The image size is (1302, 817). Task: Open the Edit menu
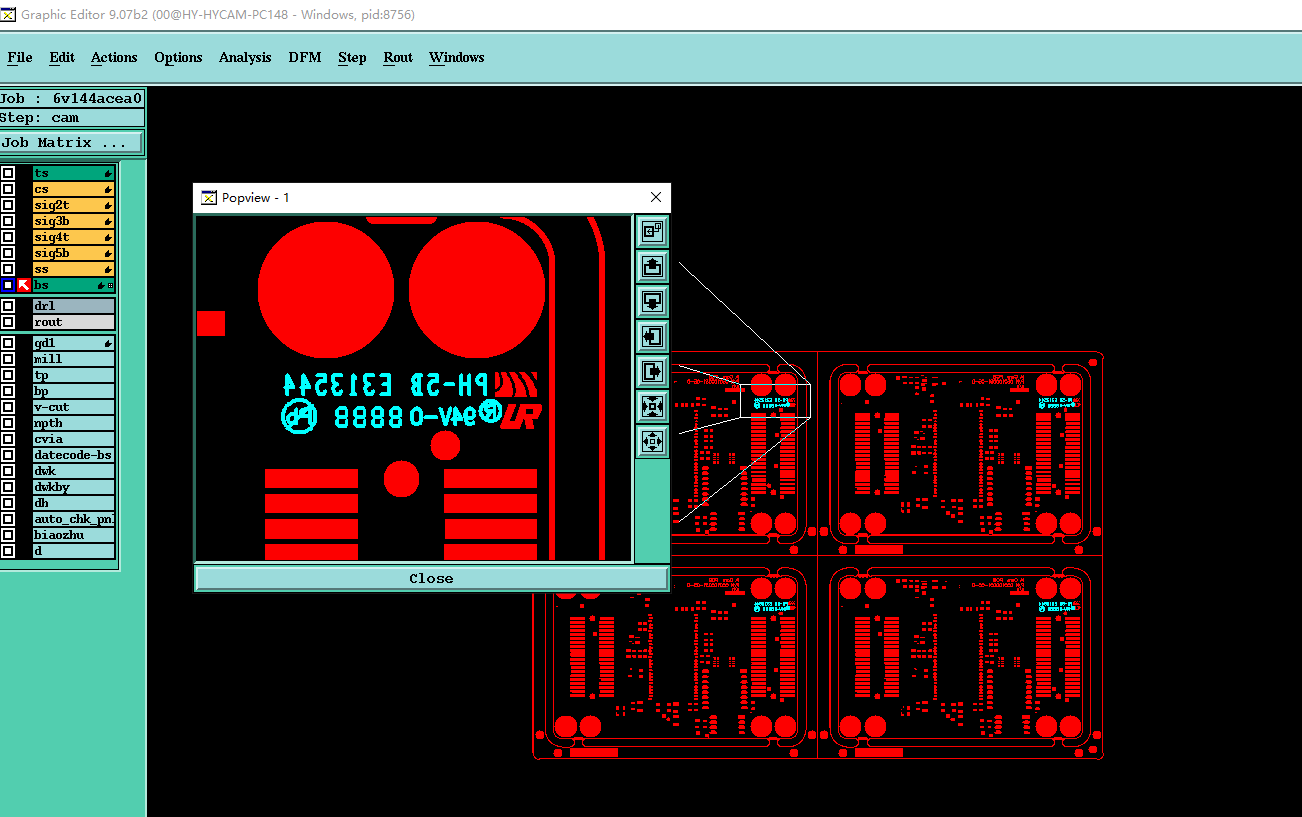point(62,57)
